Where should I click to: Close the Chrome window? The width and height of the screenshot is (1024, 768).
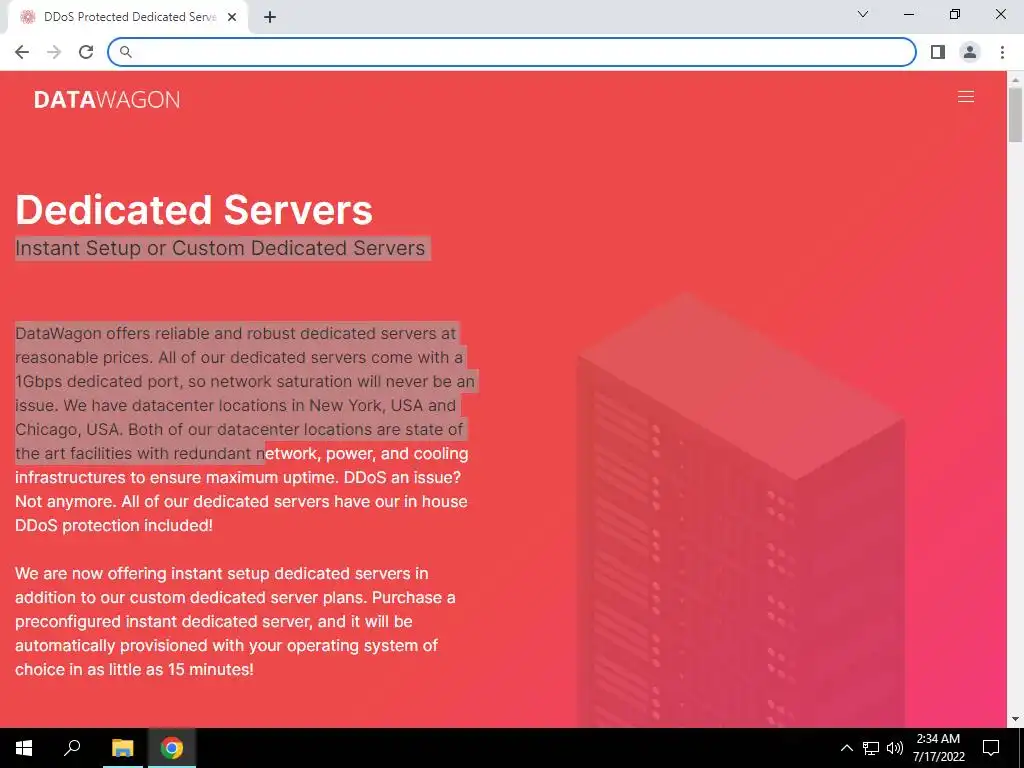pos(1000,14)
